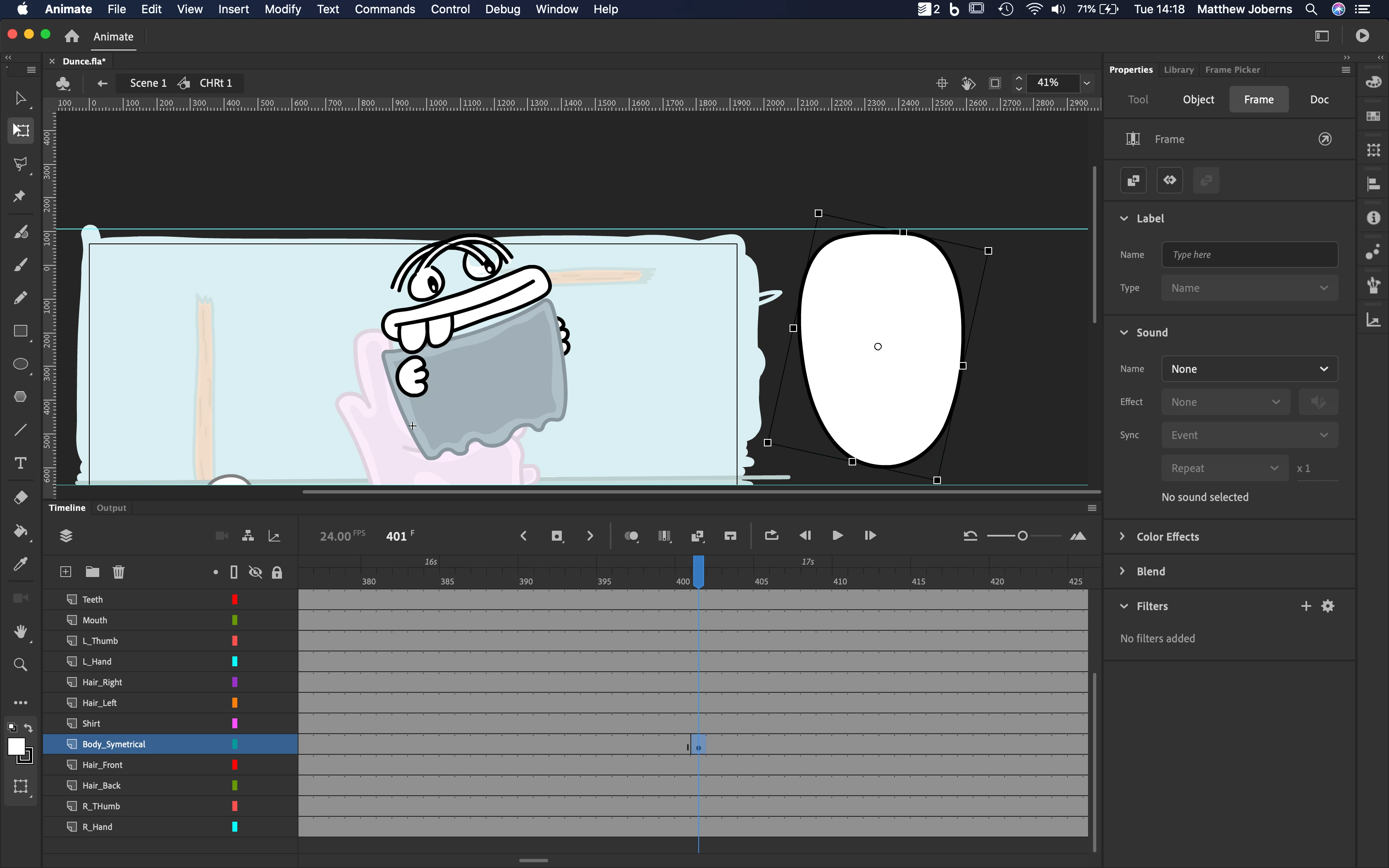The height and width of the screenshot is (868, 1389).
Task: Select the Text tool
Action: click(x=21, y=463)
